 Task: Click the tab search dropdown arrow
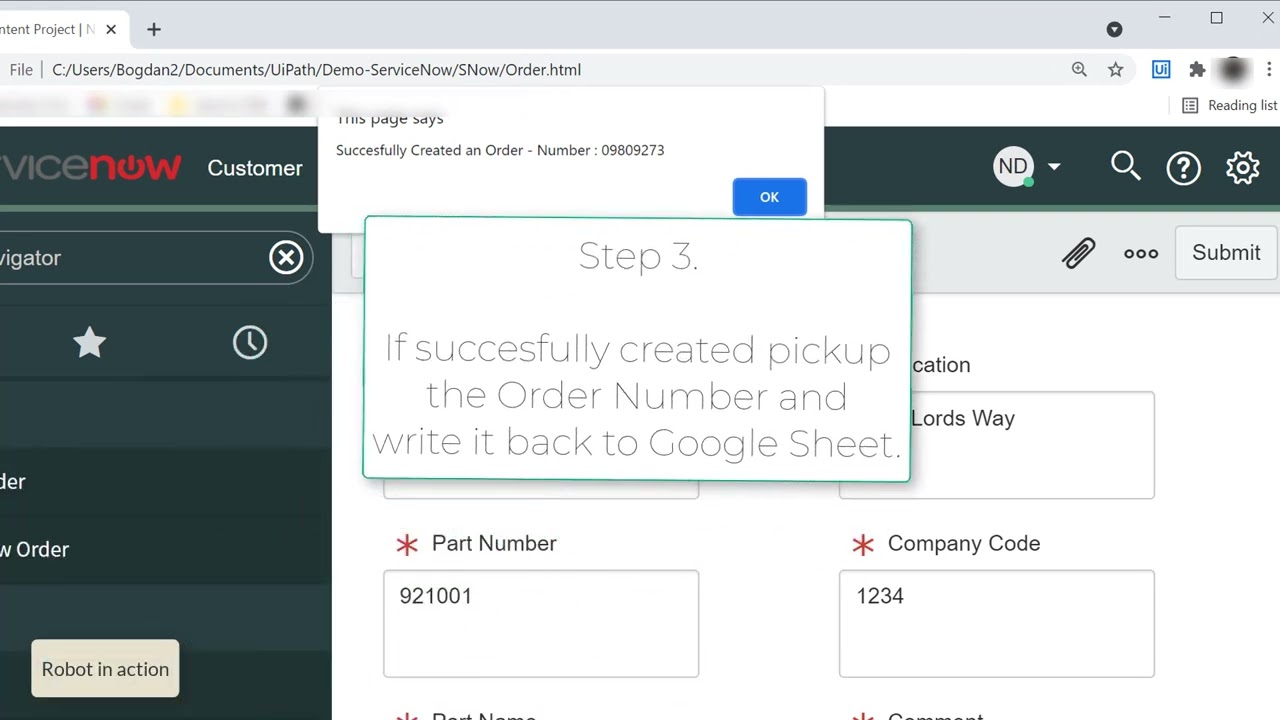tap(1115, 29)
